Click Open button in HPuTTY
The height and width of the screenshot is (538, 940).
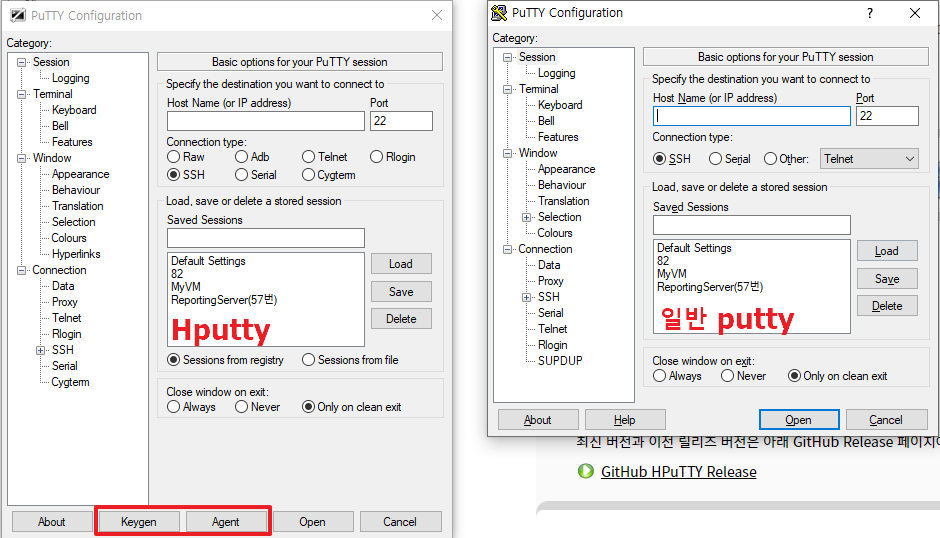pos(312,522)
